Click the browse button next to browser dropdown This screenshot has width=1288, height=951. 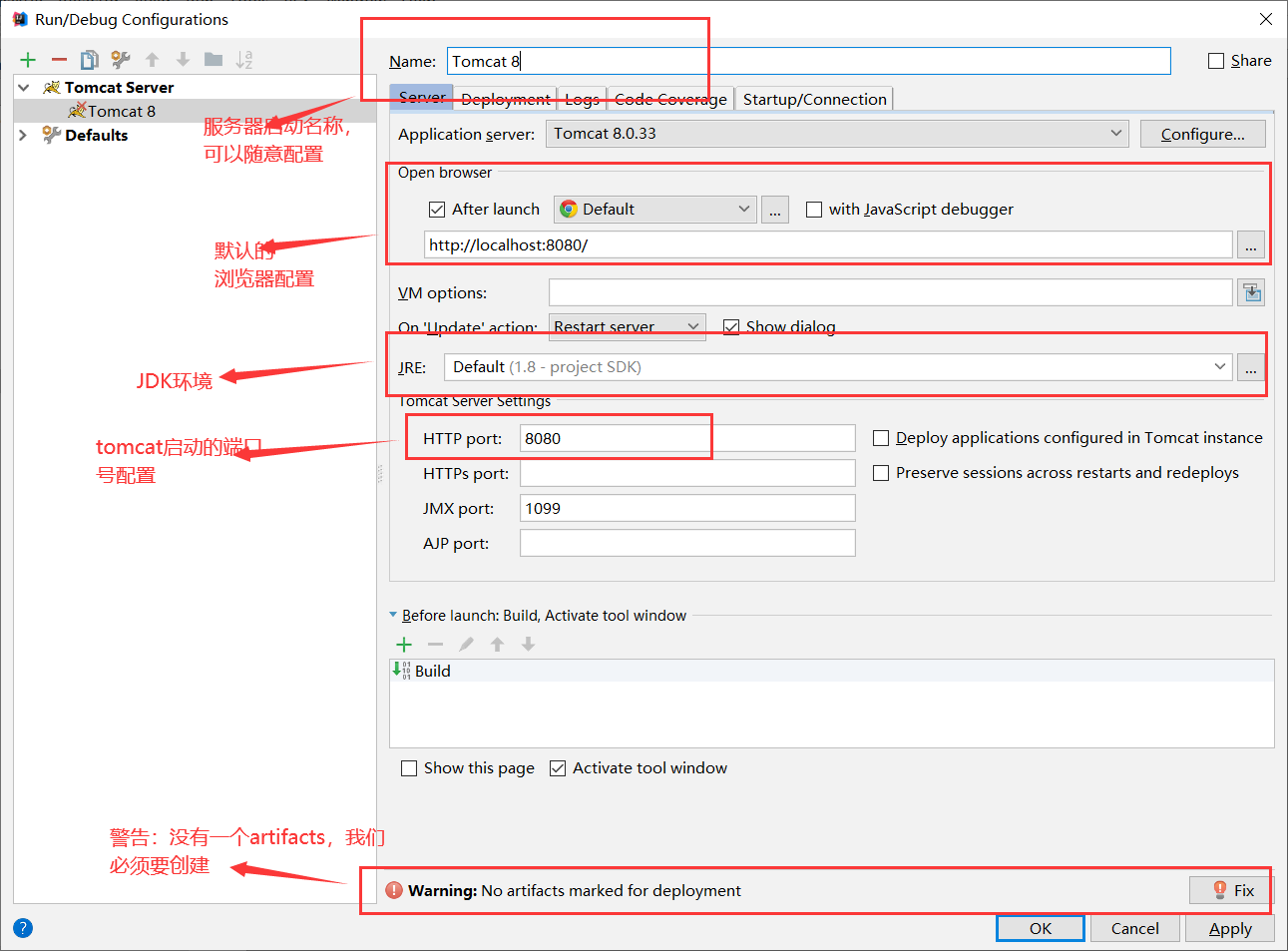pyautogui.click(x=775, y=210)
